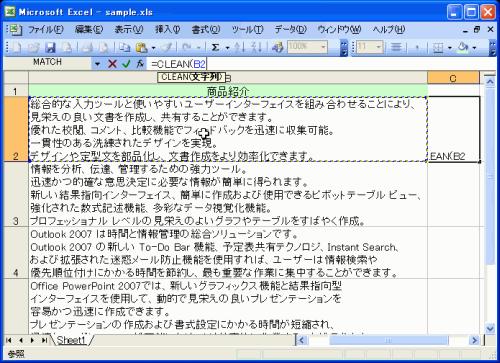Go to next sheet tab navigation button
Screen dimensions: 500x363
tap(32, 340)
